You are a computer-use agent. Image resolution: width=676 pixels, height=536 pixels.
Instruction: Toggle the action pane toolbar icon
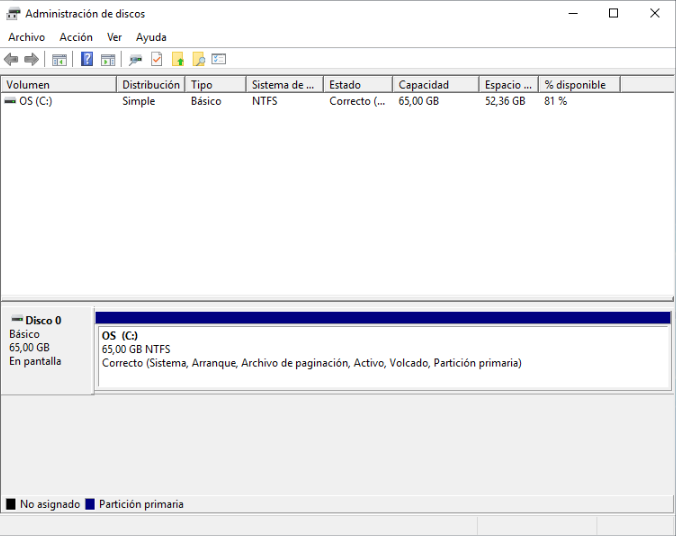(108, 60)
